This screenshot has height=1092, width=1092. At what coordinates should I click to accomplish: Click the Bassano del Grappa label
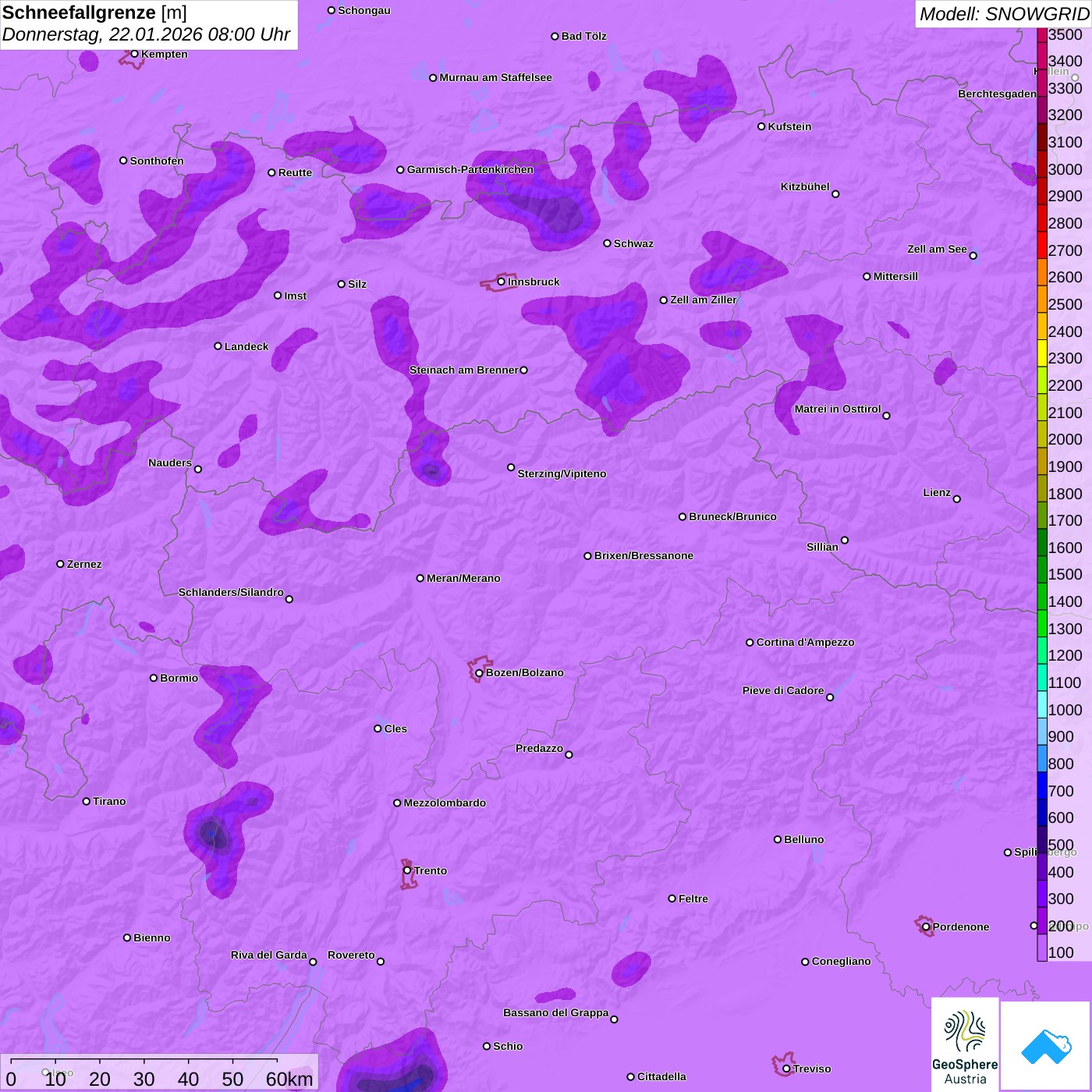click(555, 1012)
